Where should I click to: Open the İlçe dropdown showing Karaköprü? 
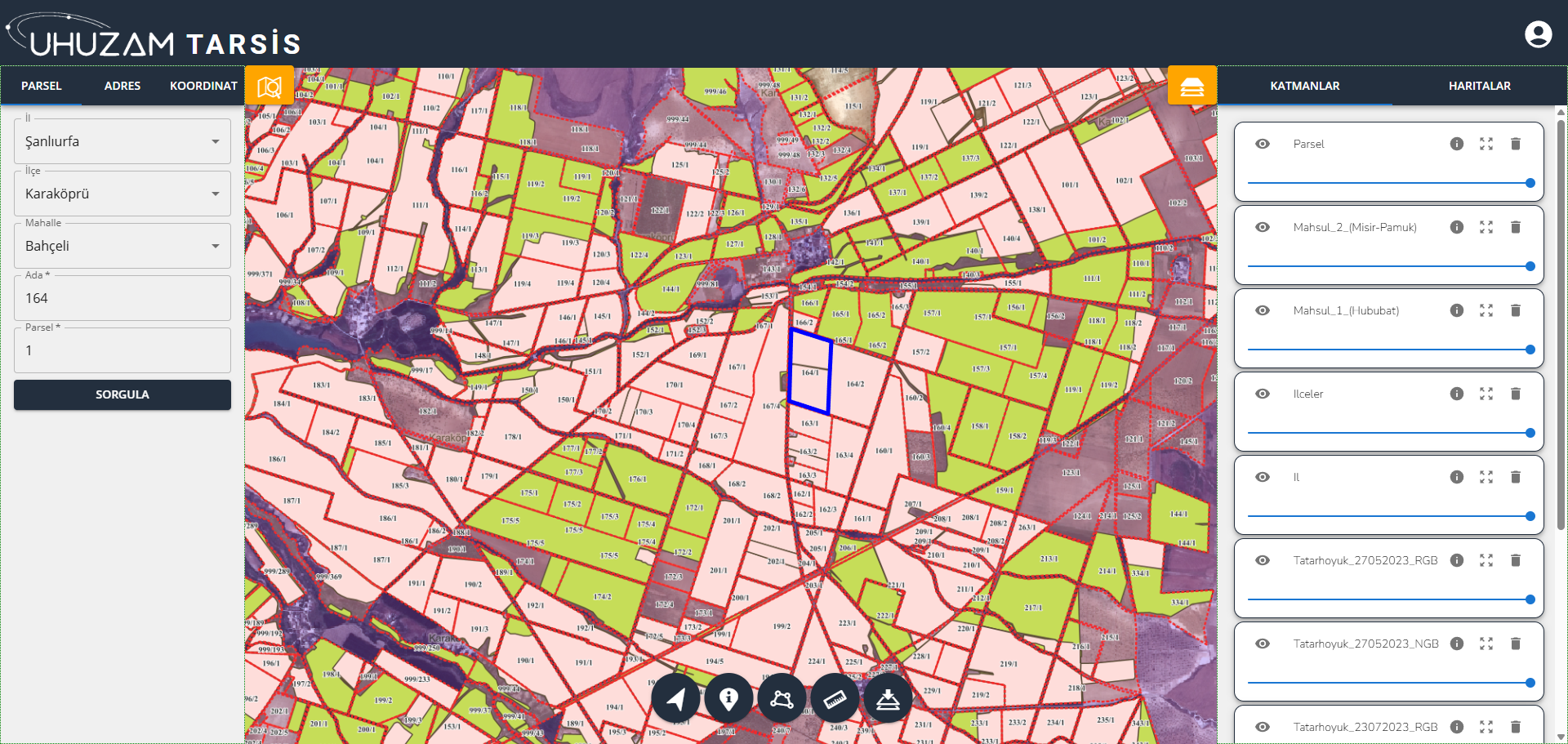click(x=122, y=194)
